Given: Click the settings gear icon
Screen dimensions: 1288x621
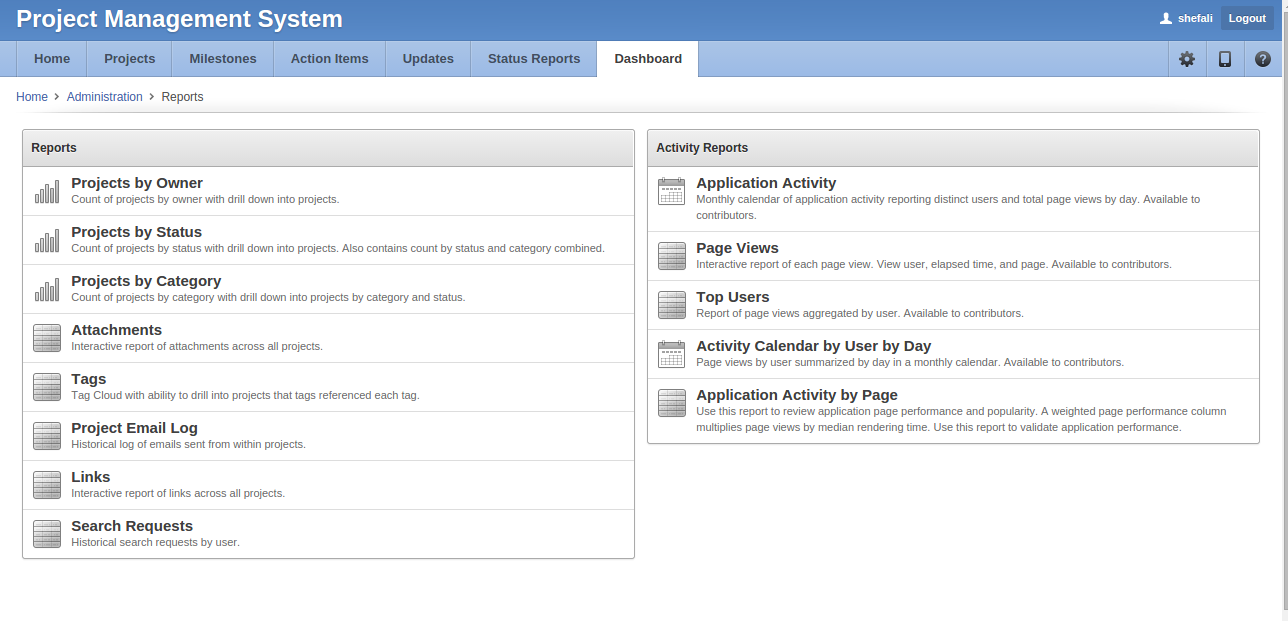Looking at the screenshot, I should pos(1187,59).
